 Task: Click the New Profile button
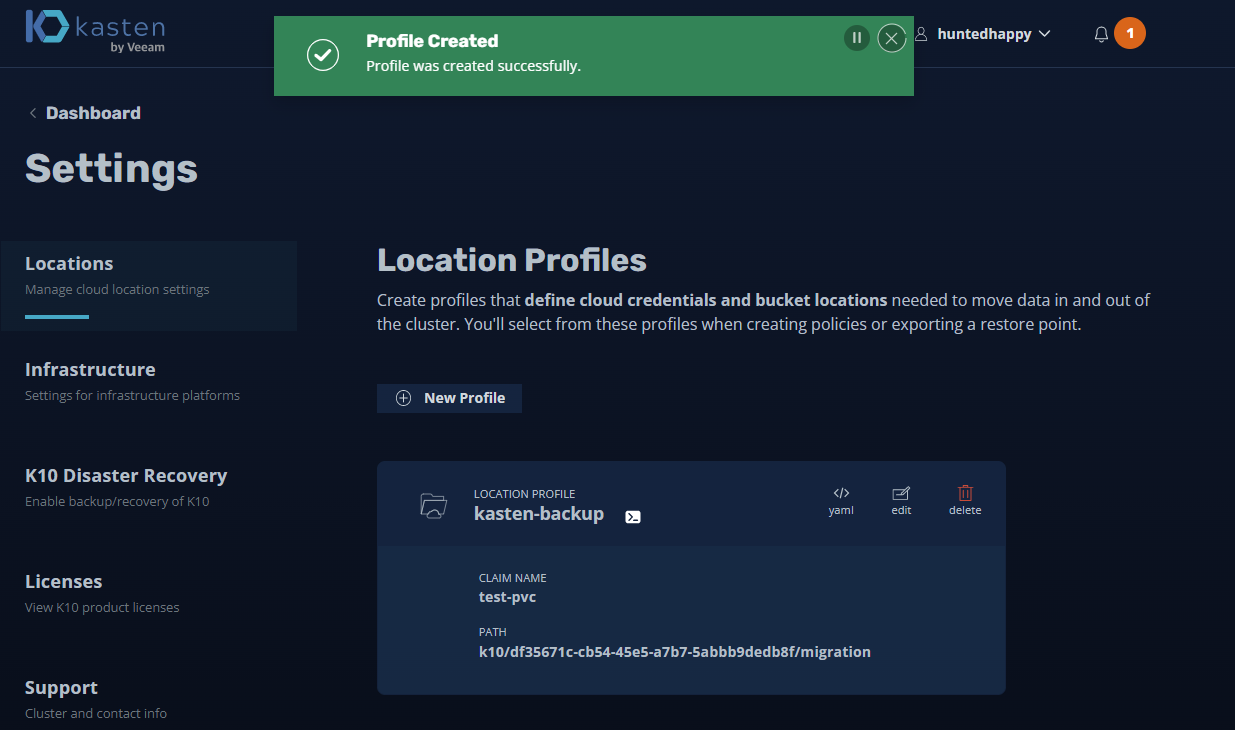(x=449, y=398)
